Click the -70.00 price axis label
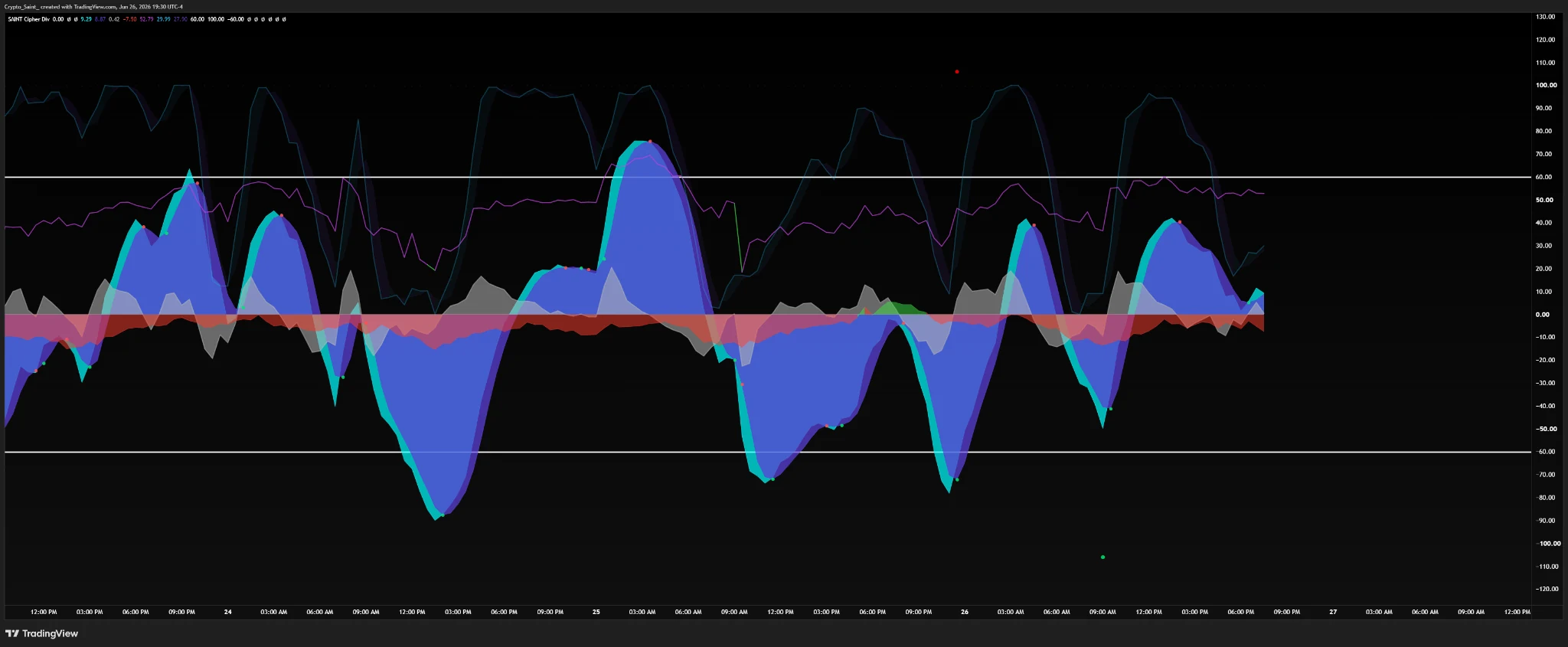The width and height of the screenshot is (1568, 647). [x=1545, y=475]
